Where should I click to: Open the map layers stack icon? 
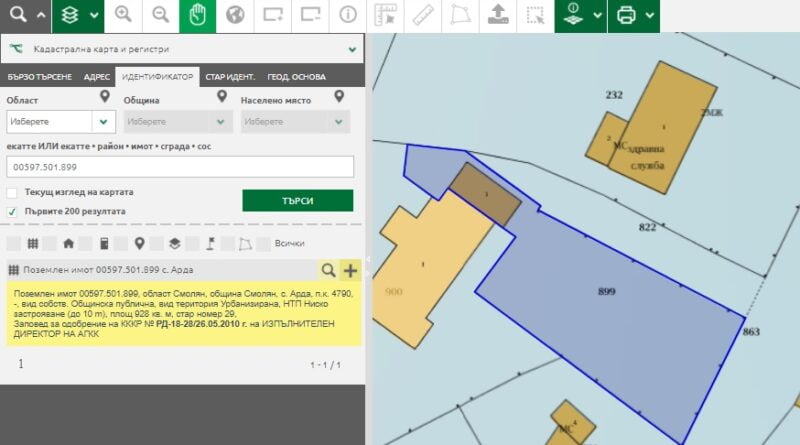[x=70, y=15]
